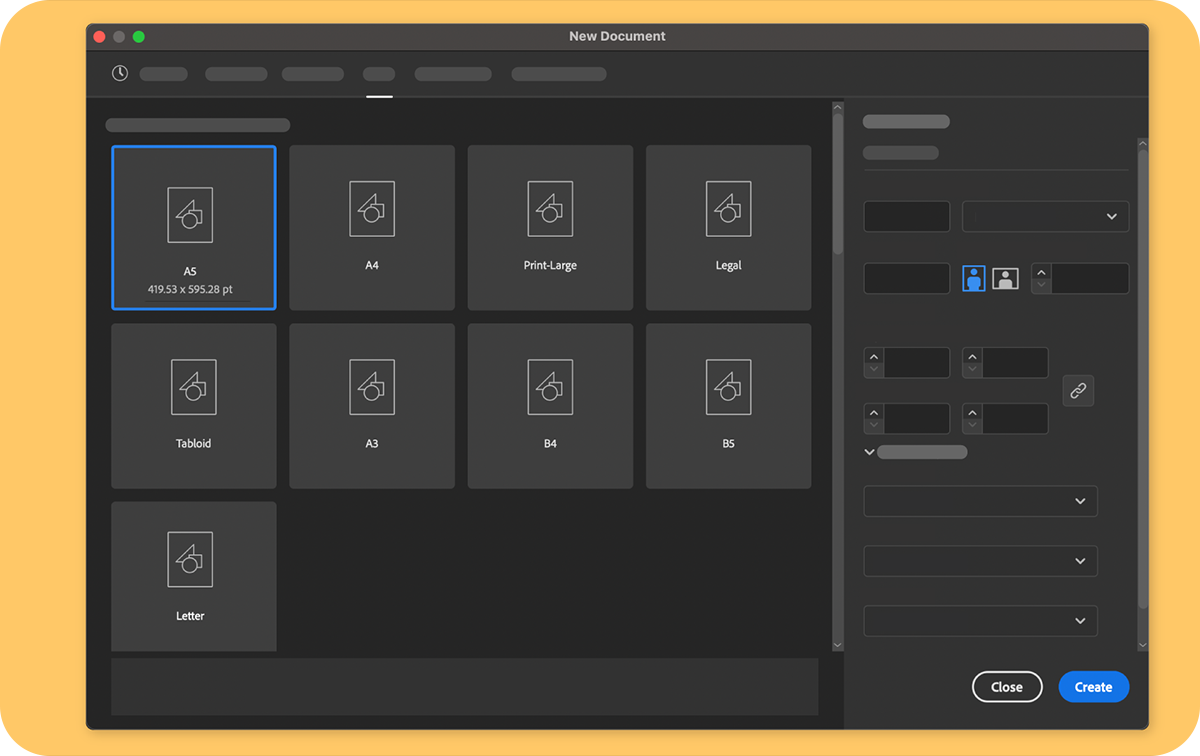Image resolution: width=1200 pixels, height=756 pixels.
Task: Select the B4 preset
Action: pos(549,405)
